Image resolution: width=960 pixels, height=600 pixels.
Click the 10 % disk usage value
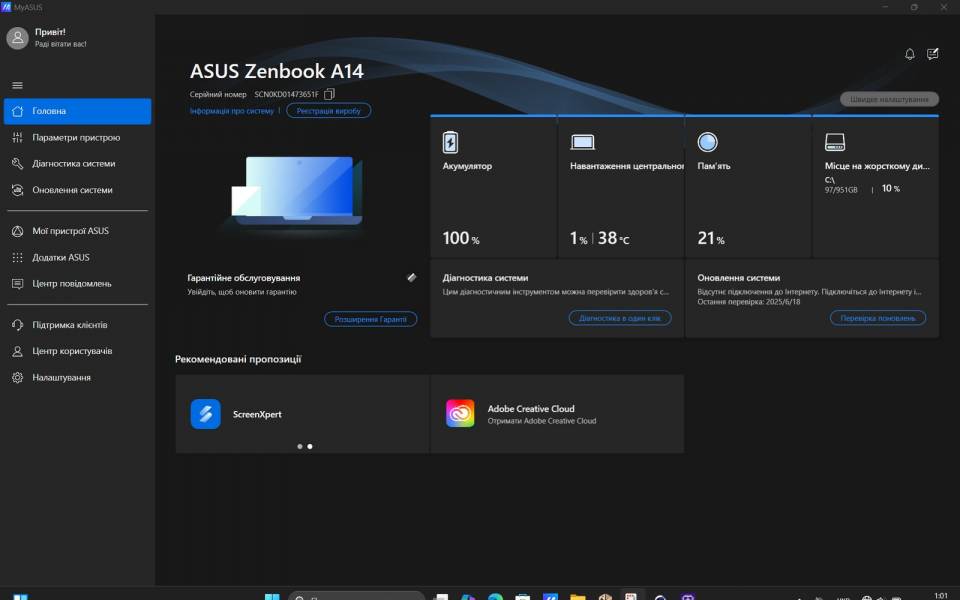(x=891, y=189)
